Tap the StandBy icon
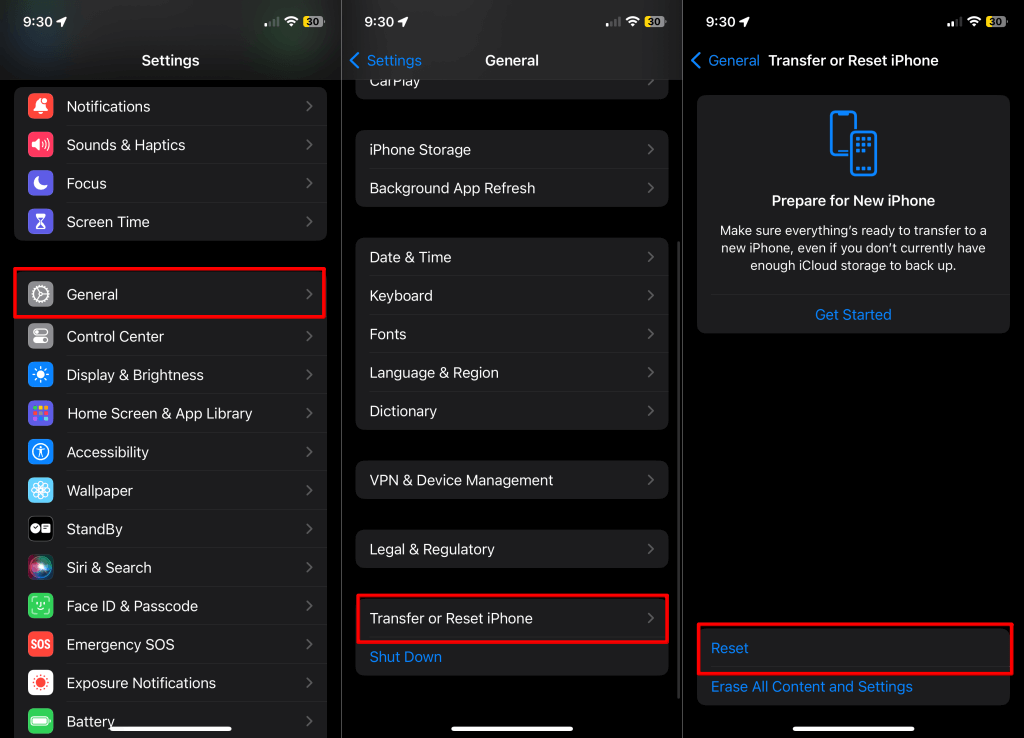 [x=40, y=529]
